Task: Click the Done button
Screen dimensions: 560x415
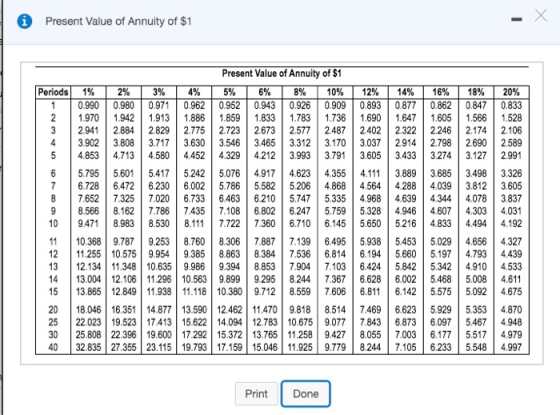Action: pos(306,394)
